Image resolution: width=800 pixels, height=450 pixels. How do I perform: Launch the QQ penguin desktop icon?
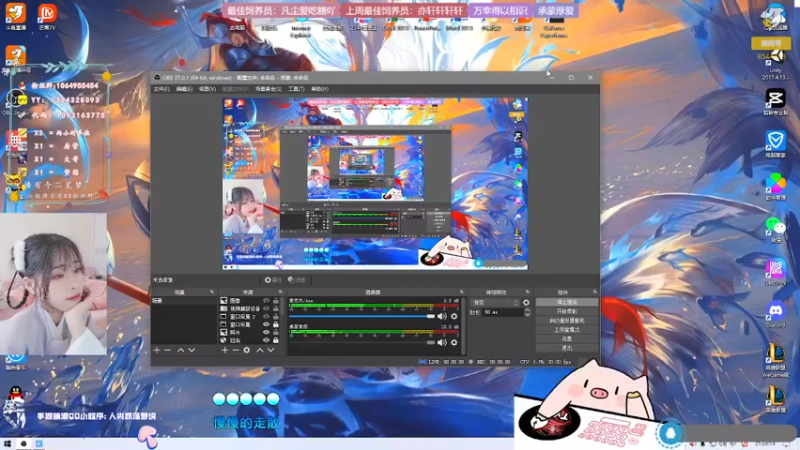pyautogui.click(x=15, y=395)
